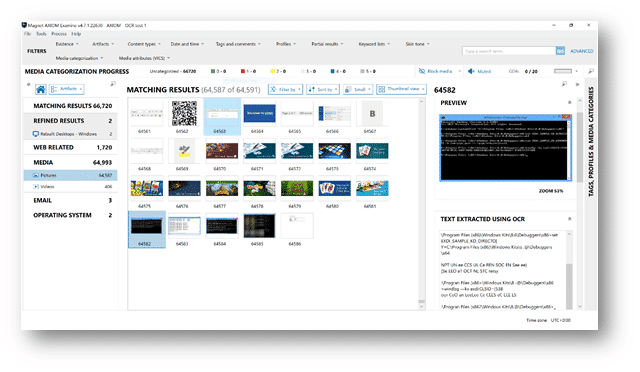This screenshot has height=372, width=640.
Task: Expand the Skin tone filter
Action: (x=418, y=44)
